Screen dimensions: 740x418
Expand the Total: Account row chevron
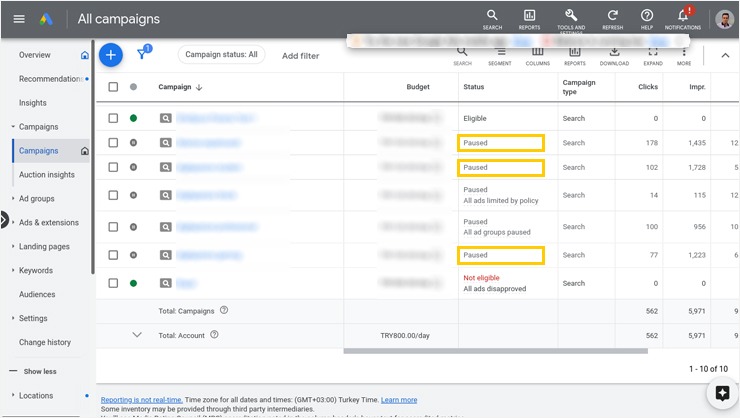137,335
